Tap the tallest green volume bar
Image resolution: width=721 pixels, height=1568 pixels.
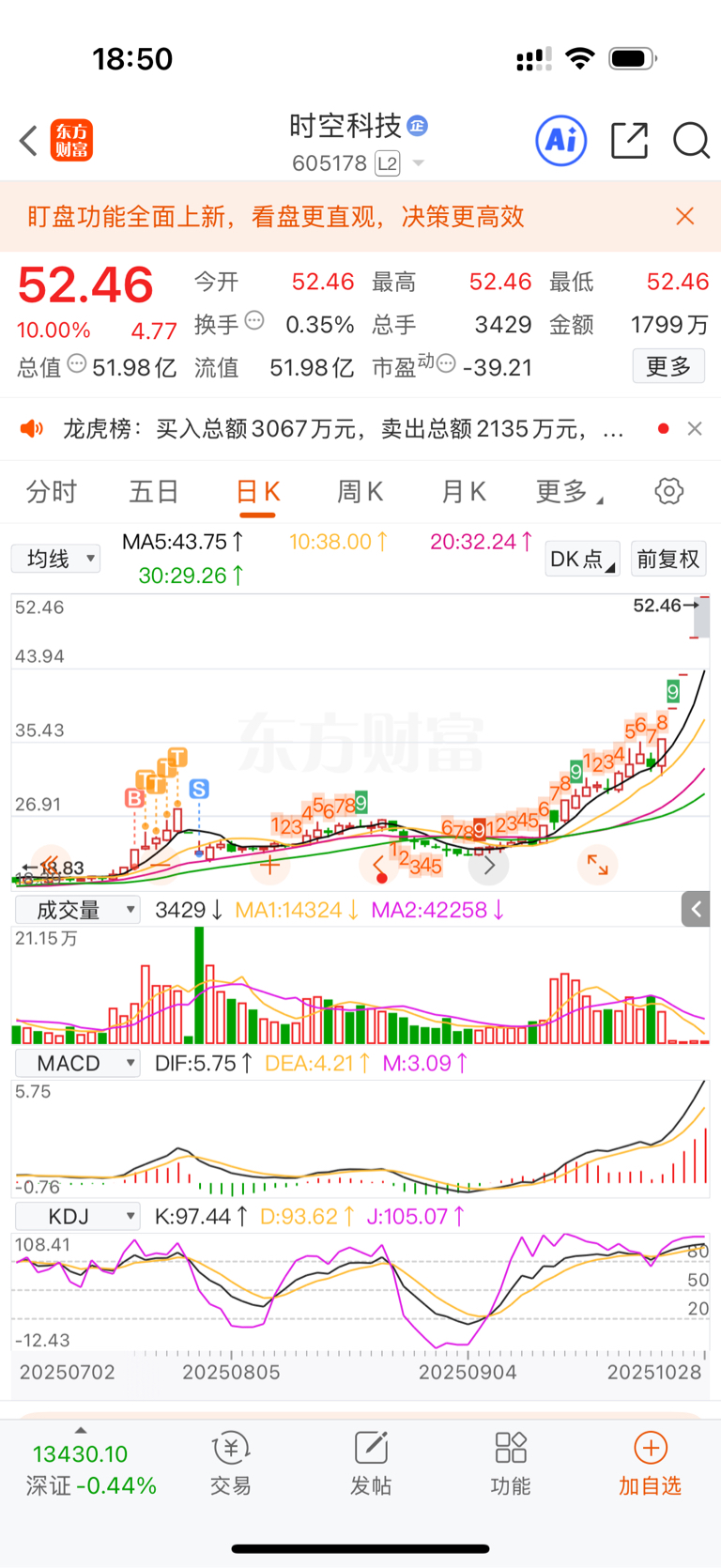click(199, 985)
